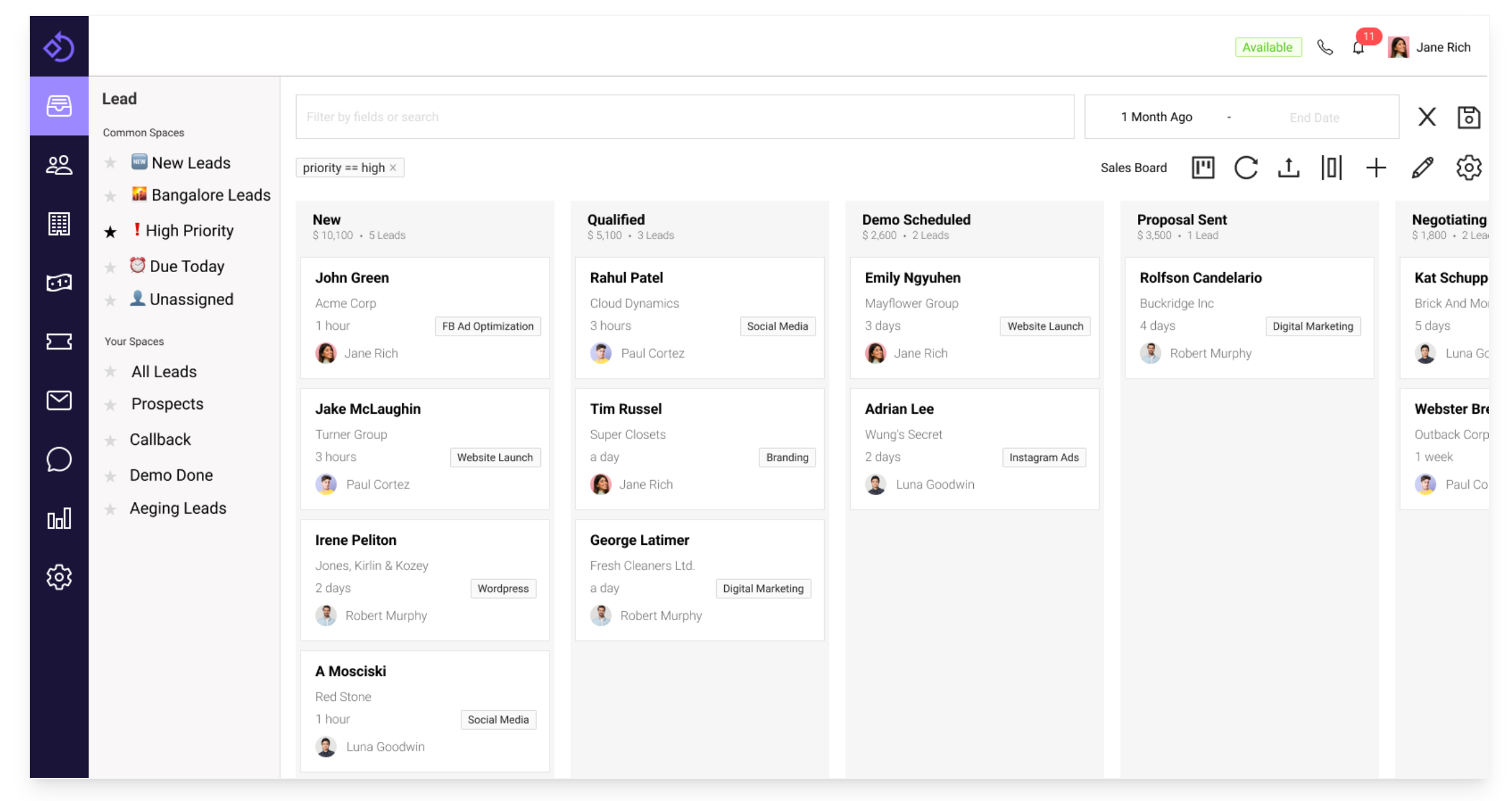Click the export upload icon
This screenshot has width=1512, height=801.
1288,167
